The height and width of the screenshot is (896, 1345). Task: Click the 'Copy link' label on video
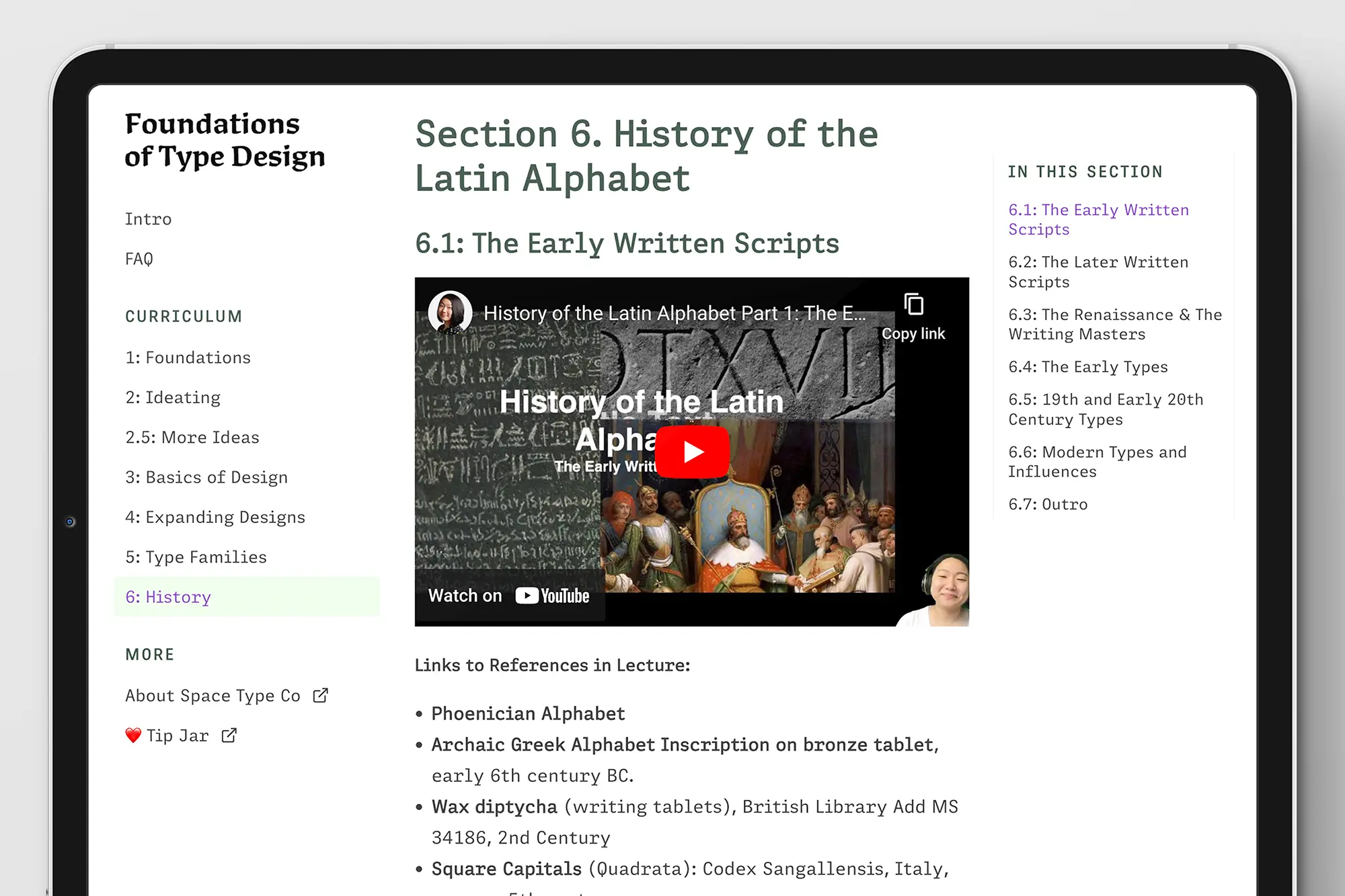(913, 334)
